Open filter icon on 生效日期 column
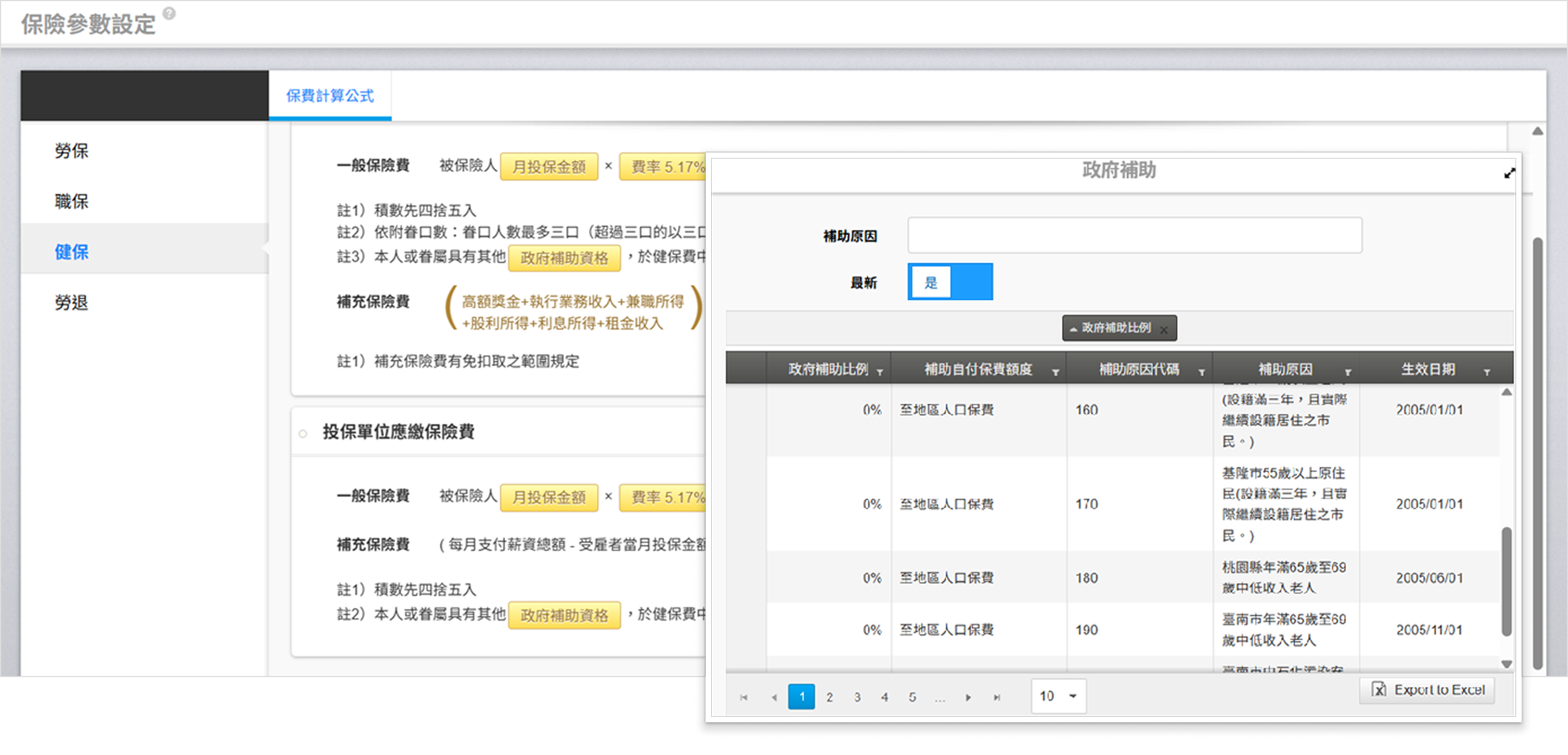This screenshot has height=755, width=1568. point(1487,372)
